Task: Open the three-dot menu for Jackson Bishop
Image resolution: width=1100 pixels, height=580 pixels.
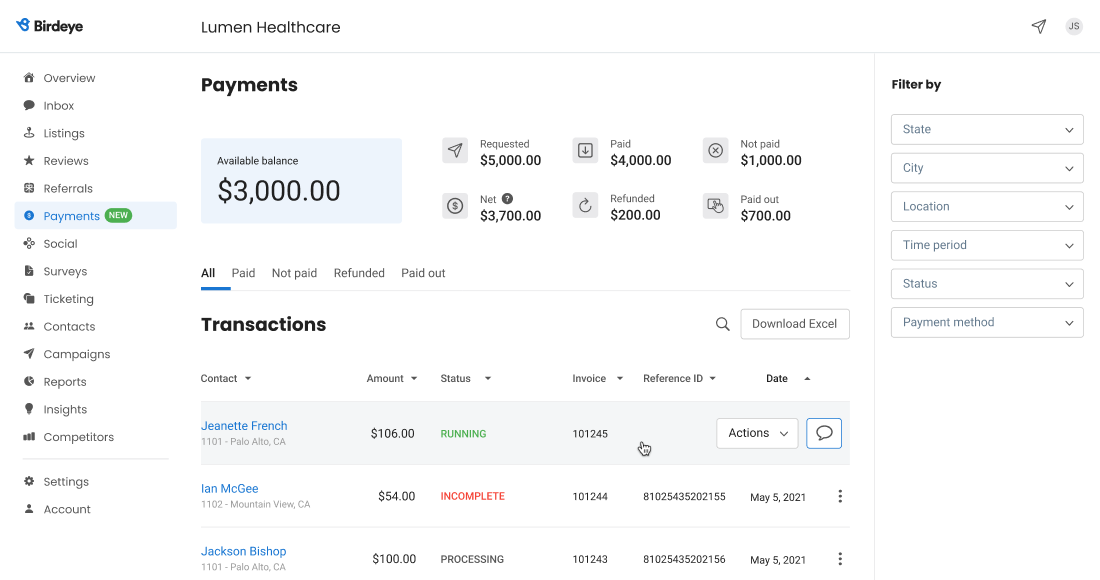Action: tap(840, 559)
